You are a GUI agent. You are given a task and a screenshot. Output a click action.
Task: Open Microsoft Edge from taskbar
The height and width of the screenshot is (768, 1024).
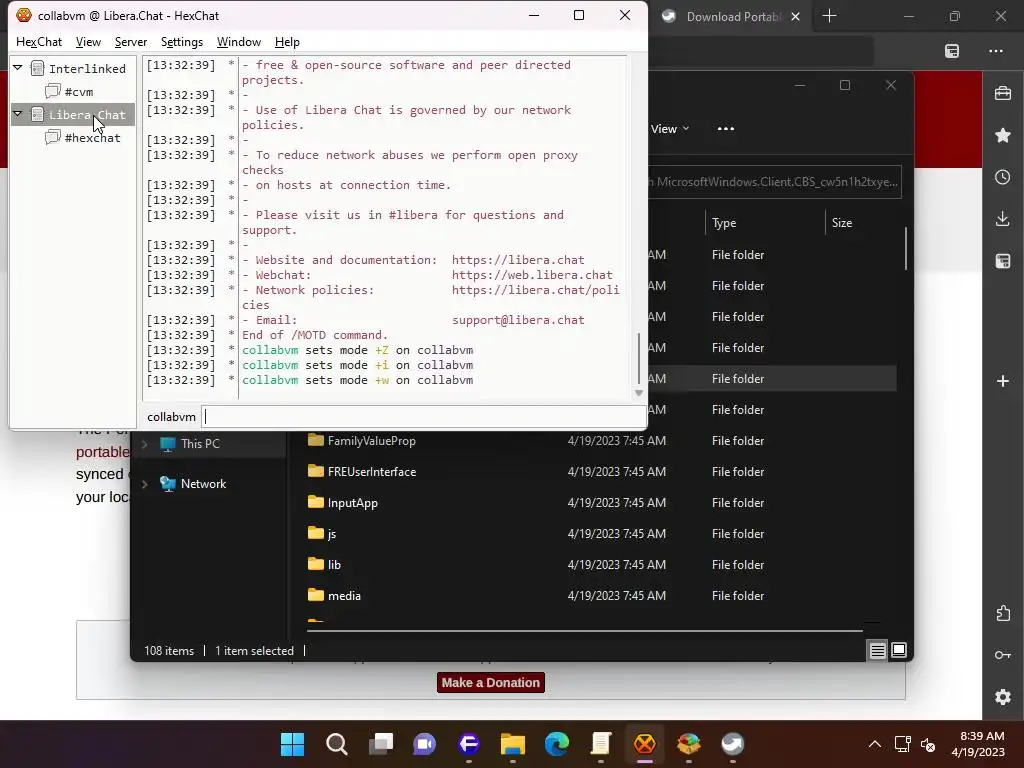pos(556,744)
